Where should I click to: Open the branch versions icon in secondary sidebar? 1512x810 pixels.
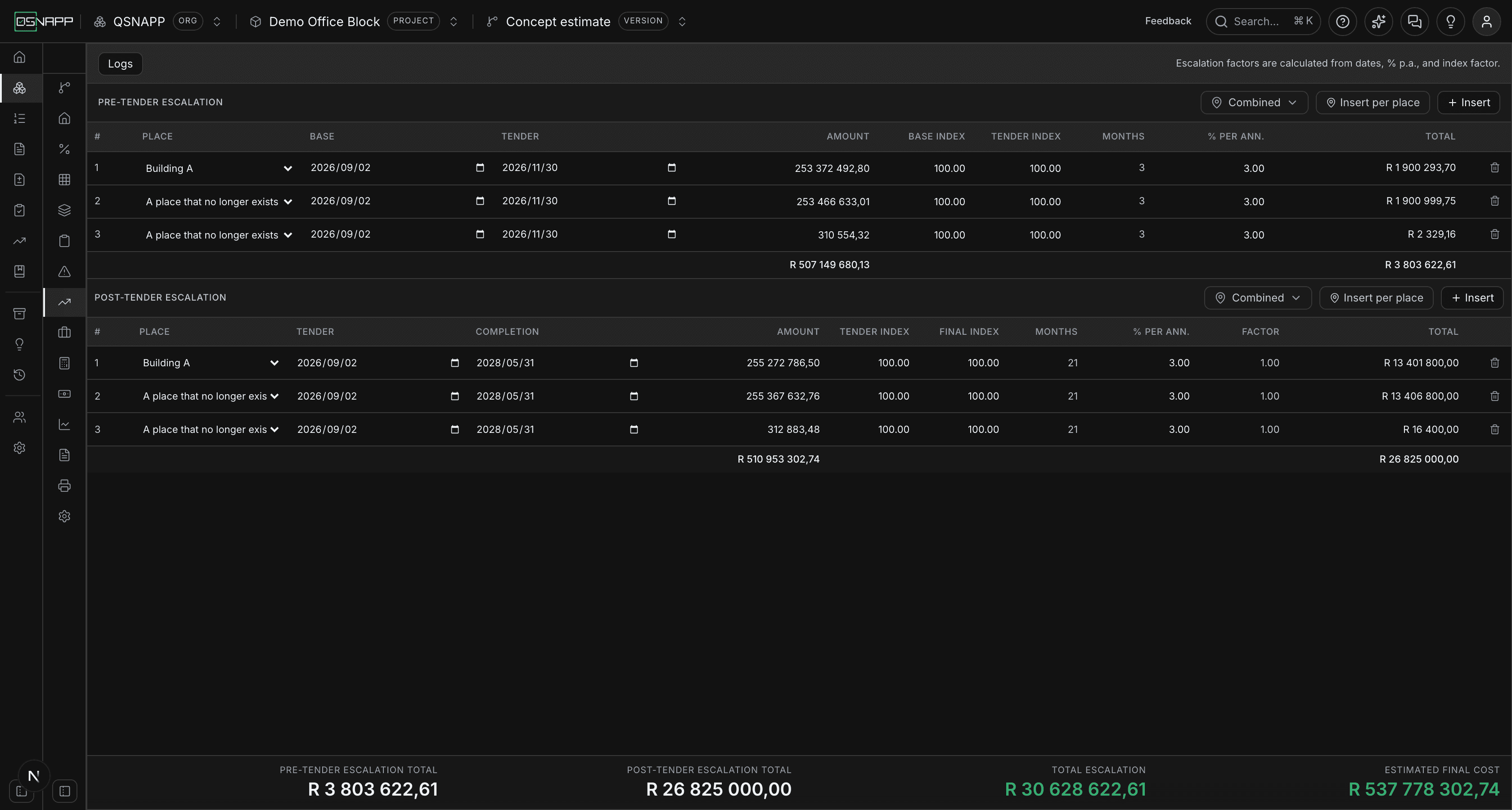click(x=64, y=88)
